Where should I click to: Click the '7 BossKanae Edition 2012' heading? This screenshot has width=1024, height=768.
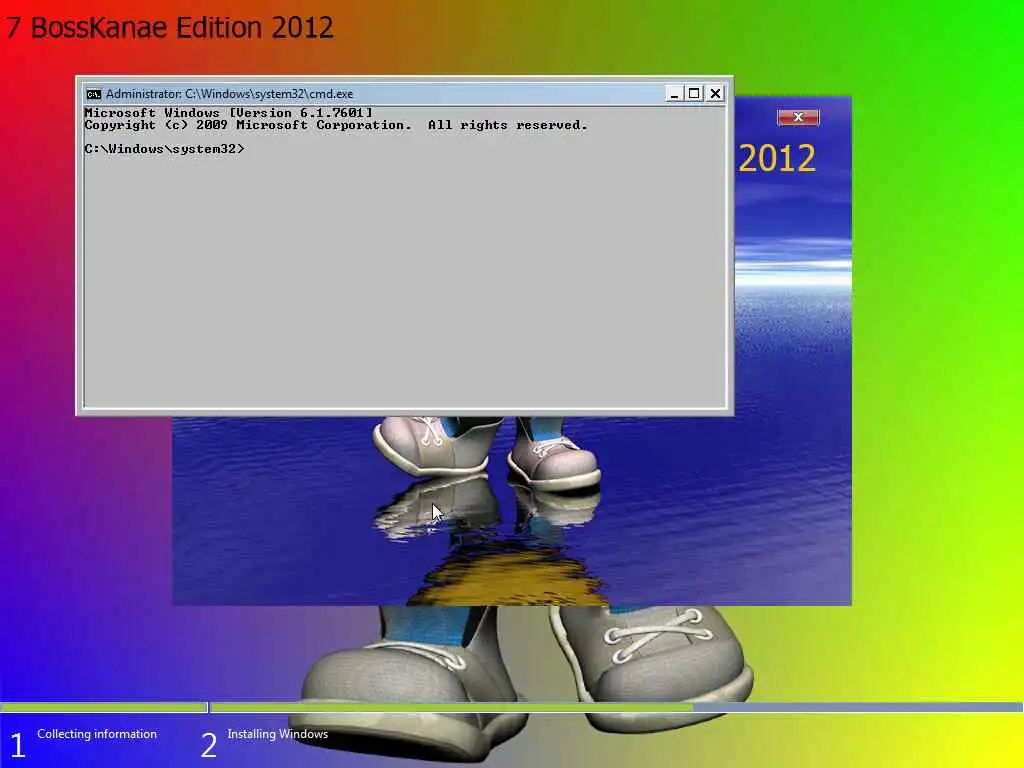tap(170, 27)
